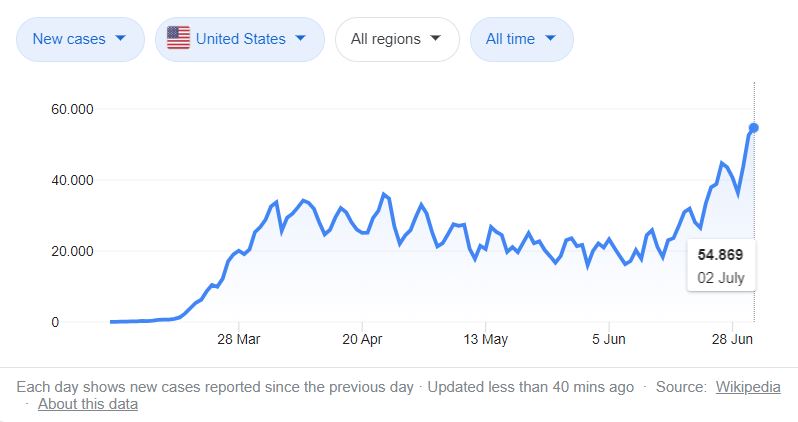Click the 02 July data point dot
Image resolution: width=798 pixels, height=422 pixels.
(754, 127)
